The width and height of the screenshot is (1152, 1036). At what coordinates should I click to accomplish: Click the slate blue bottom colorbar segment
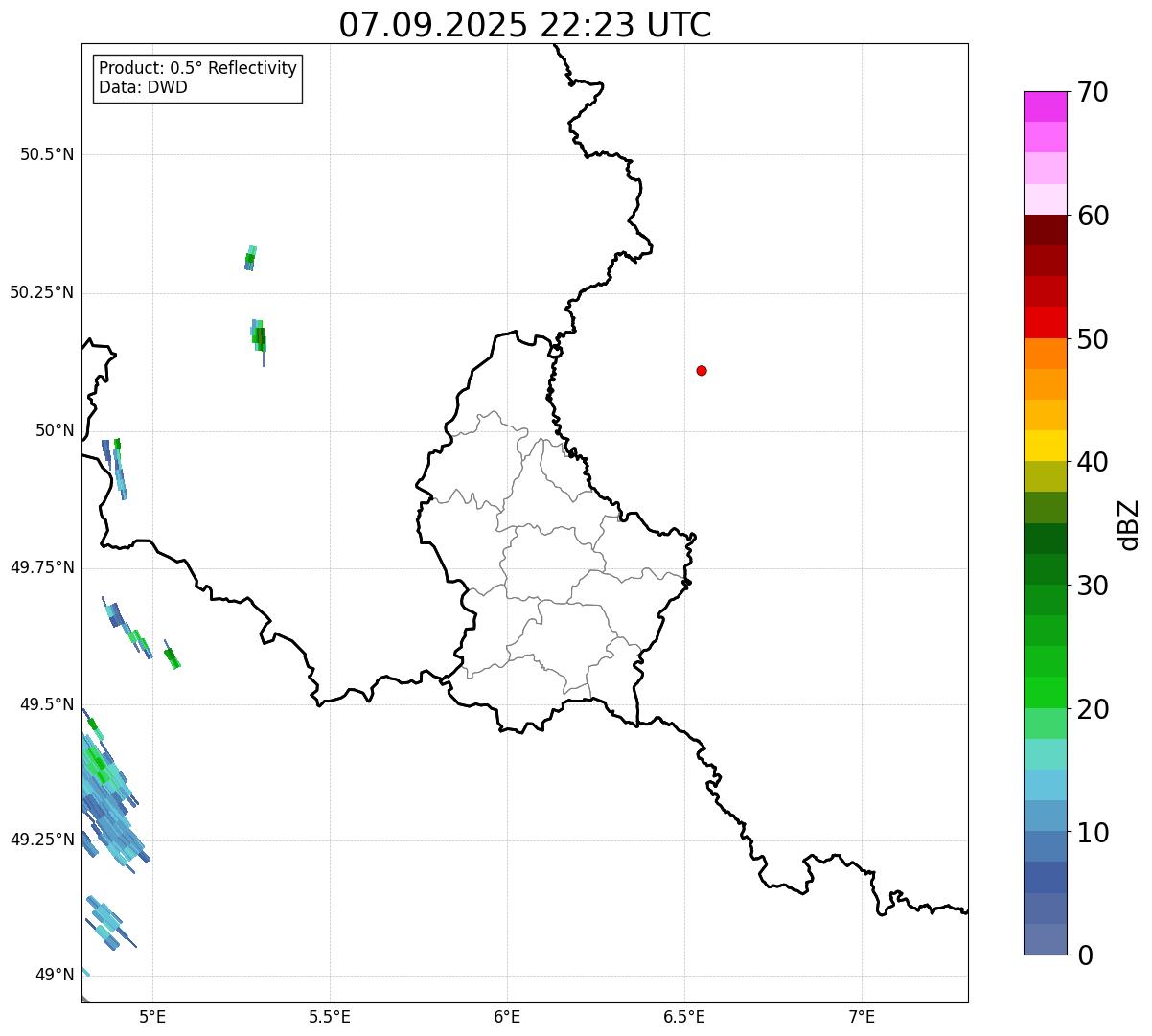coord(1045,939)
